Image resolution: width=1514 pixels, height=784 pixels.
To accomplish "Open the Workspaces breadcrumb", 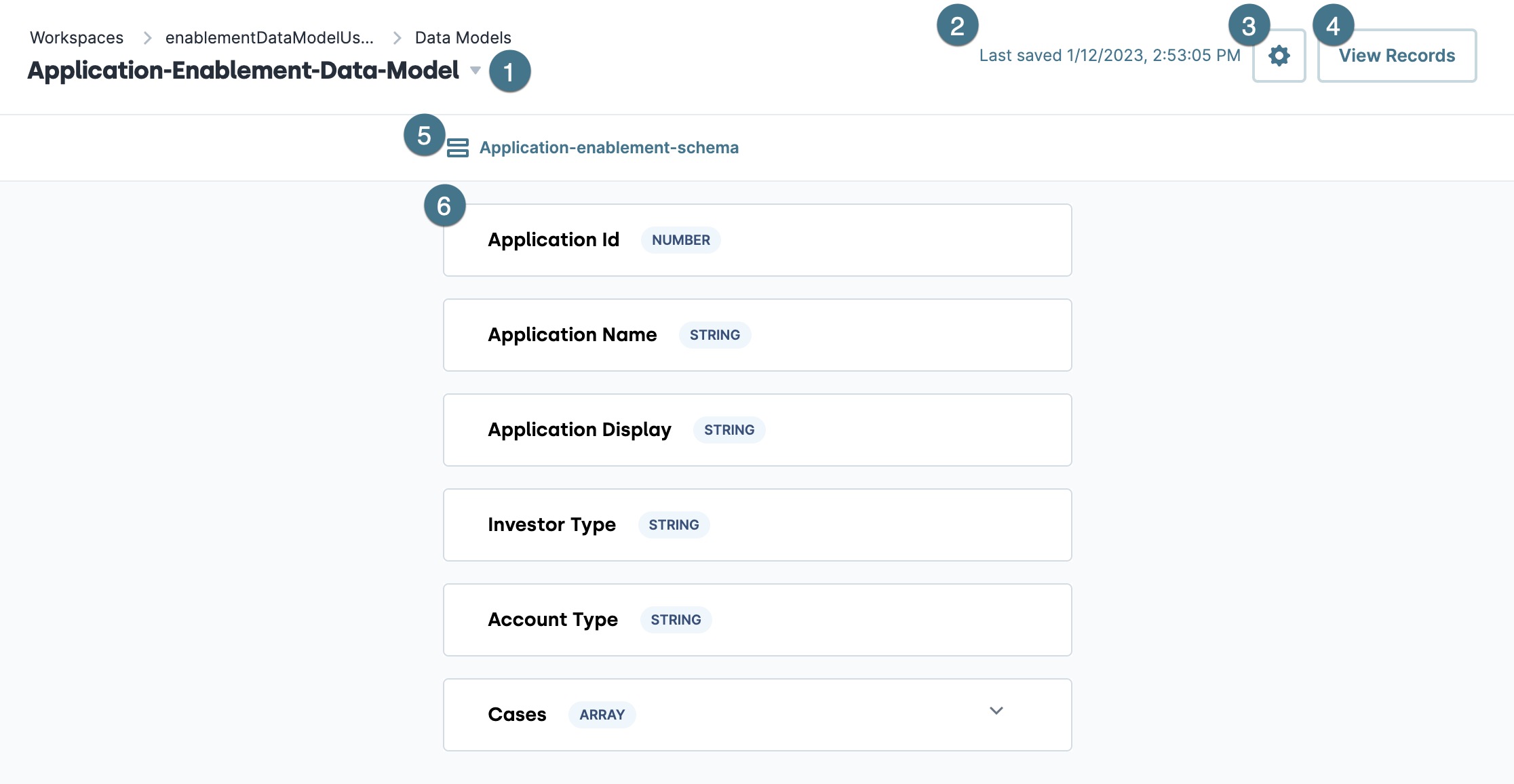I will 77,37.
